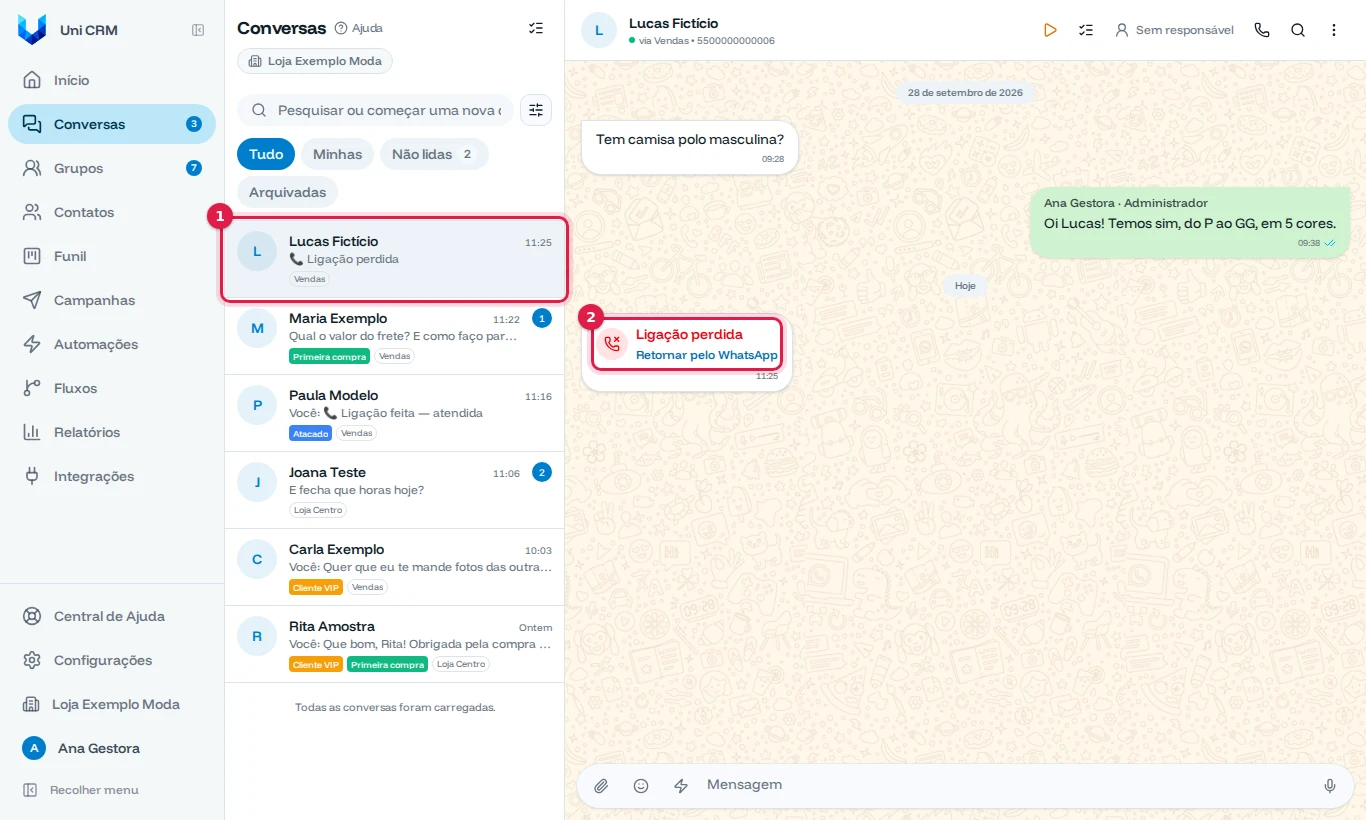Open conversation filters sliders icon
The height and width of the screenshot is (820, 1366).
[x=536, y=110]
